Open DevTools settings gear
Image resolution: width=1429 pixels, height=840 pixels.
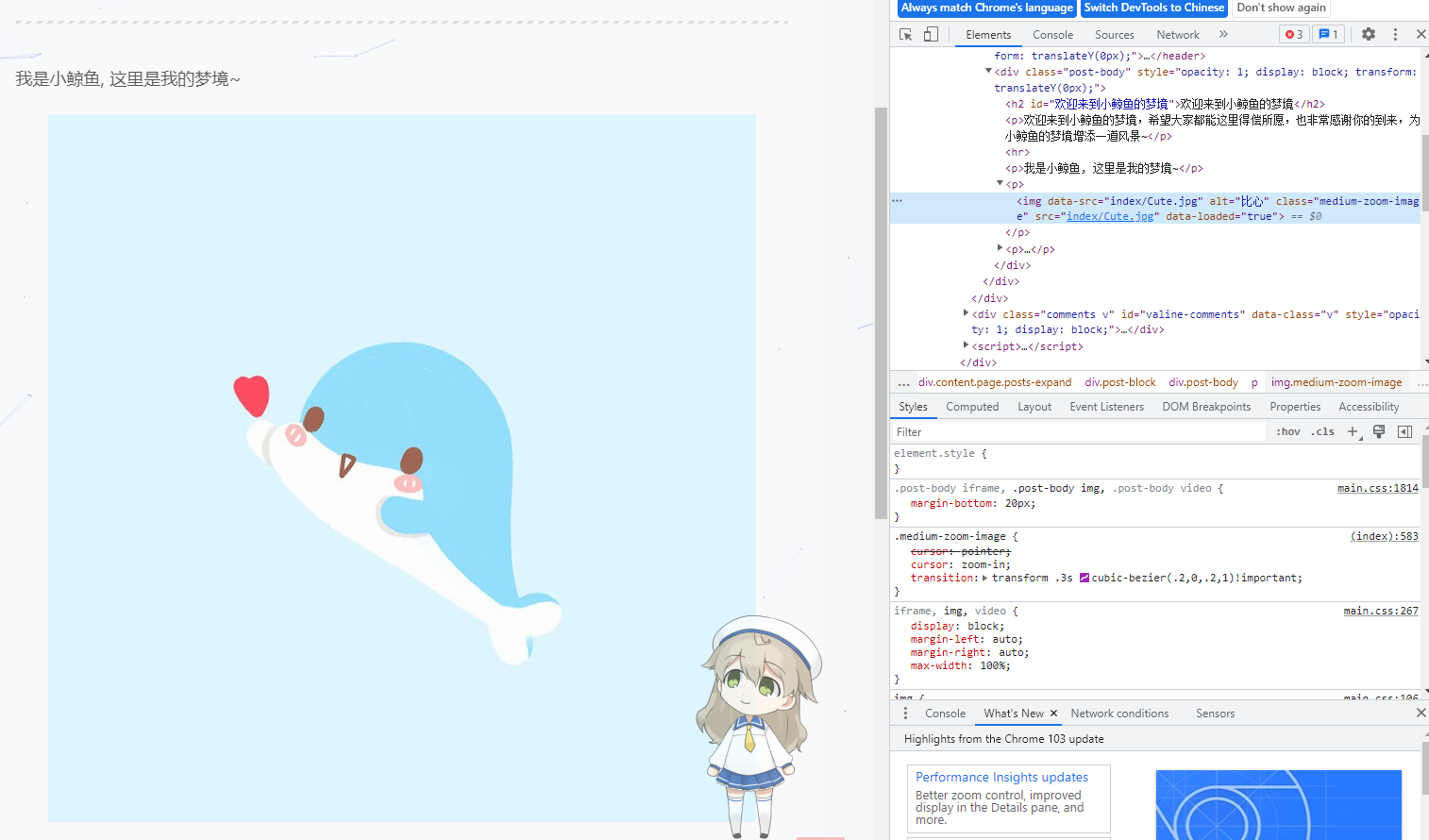1368,34
